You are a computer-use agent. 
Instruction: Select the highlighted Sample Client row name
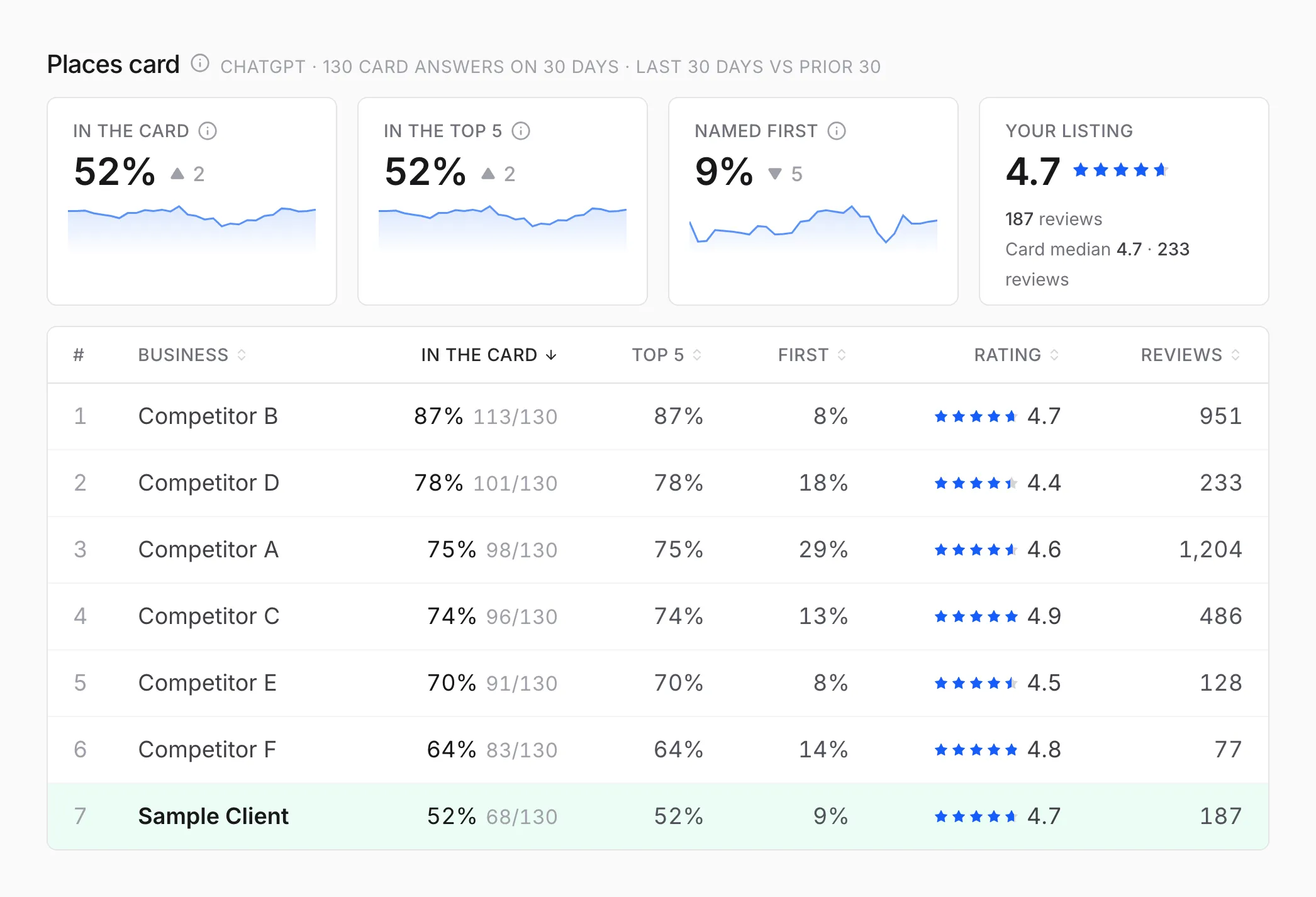click(x=213, y=816)
